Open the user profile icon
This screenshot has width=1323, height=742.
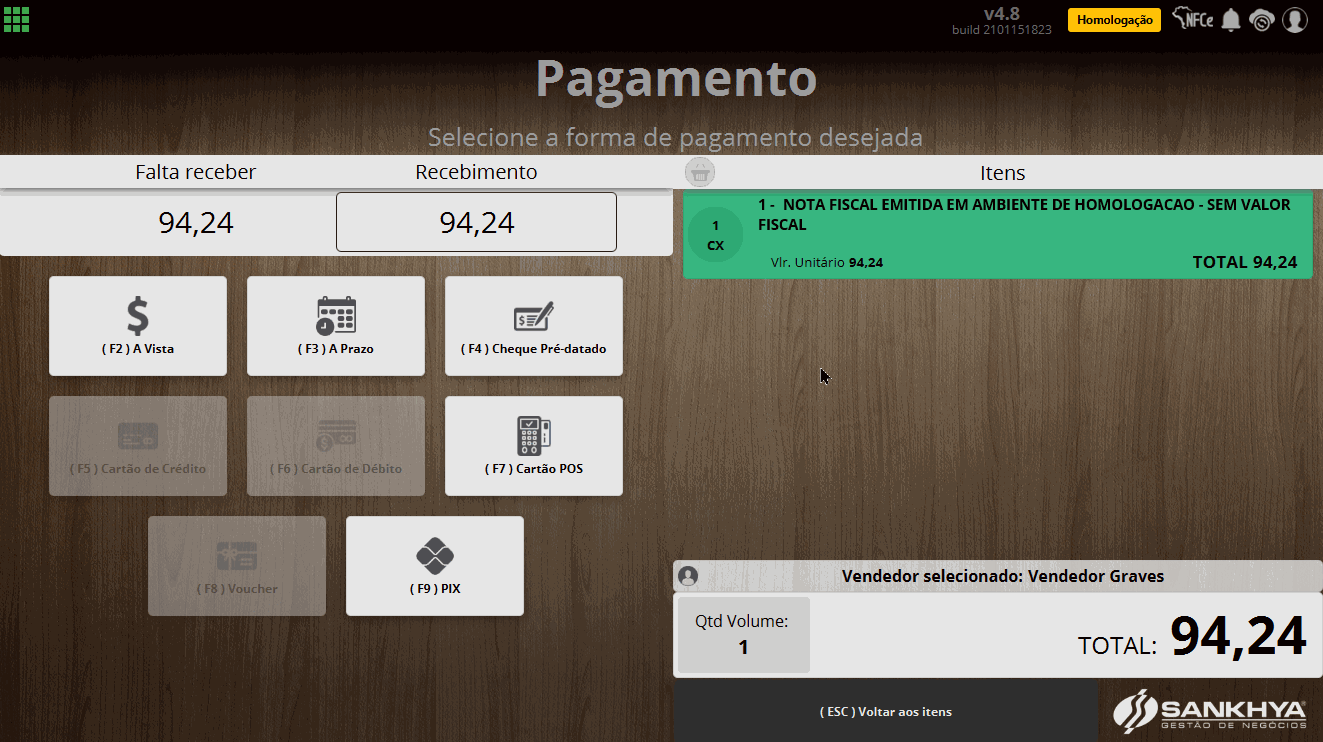click(x=1295, y=20)
